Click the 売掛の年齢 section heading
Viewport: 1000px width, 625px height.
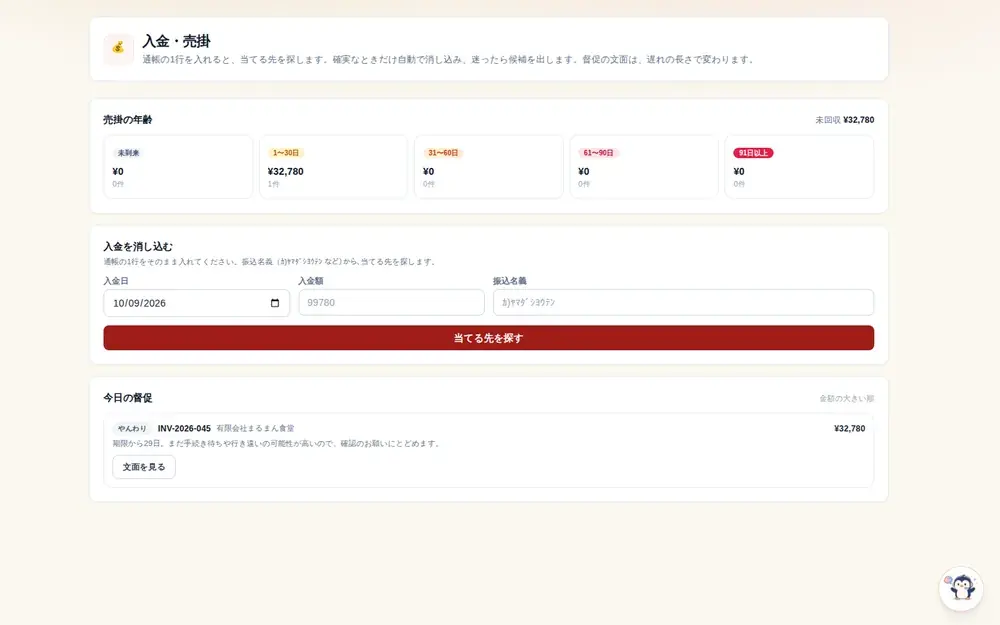(128, 120)
